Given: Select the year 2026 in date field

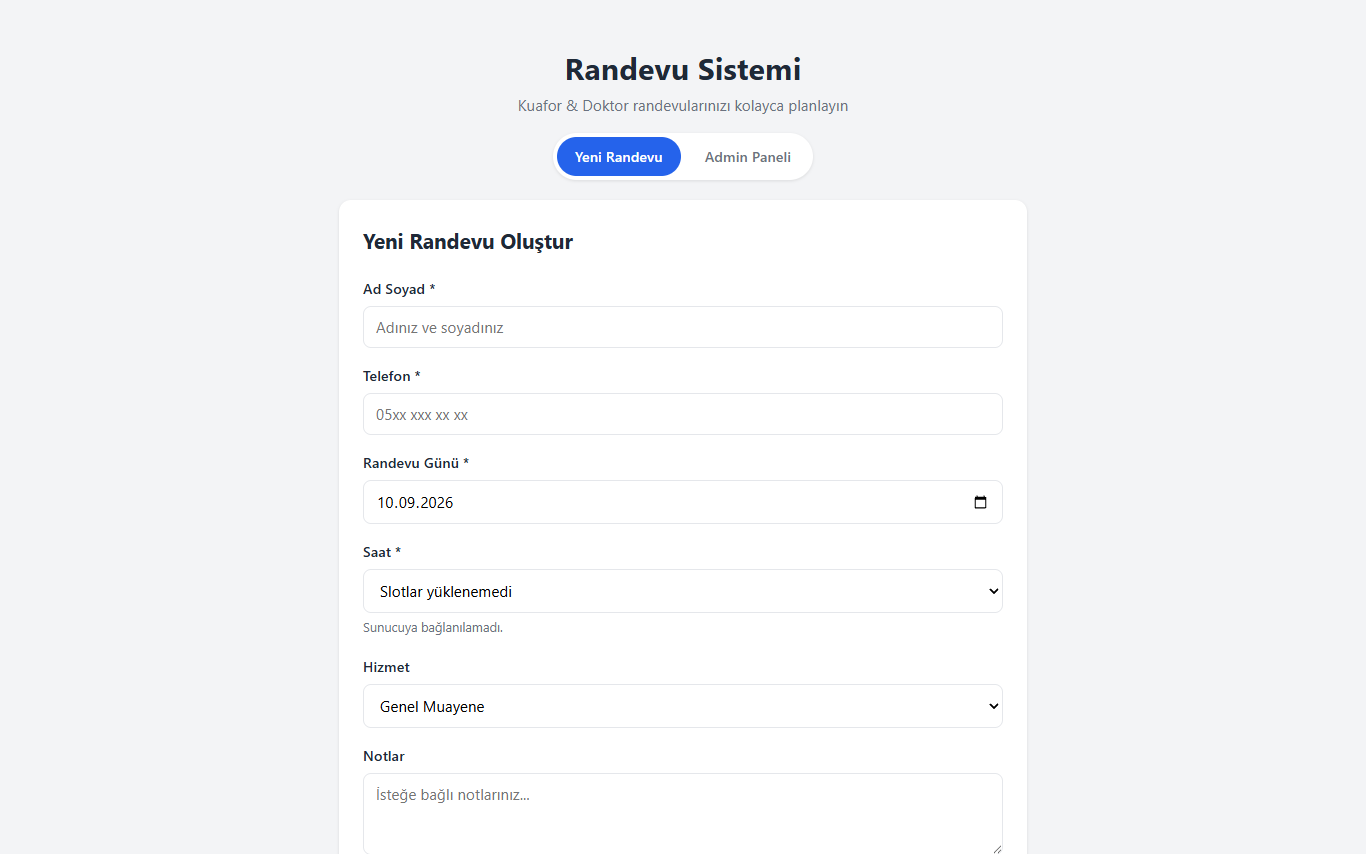Looking at the screenshot, I should [x=437, y=502].
